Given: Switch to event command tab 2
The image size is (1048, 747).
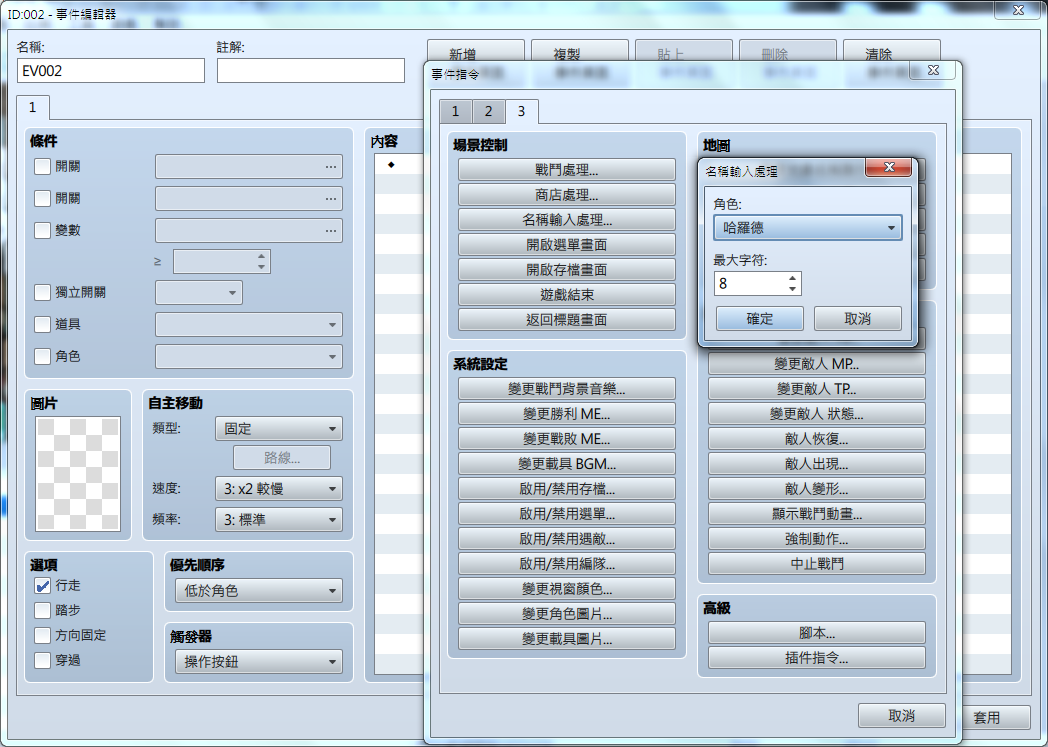Looking at the screenshot, I should [x=488, y=112].
